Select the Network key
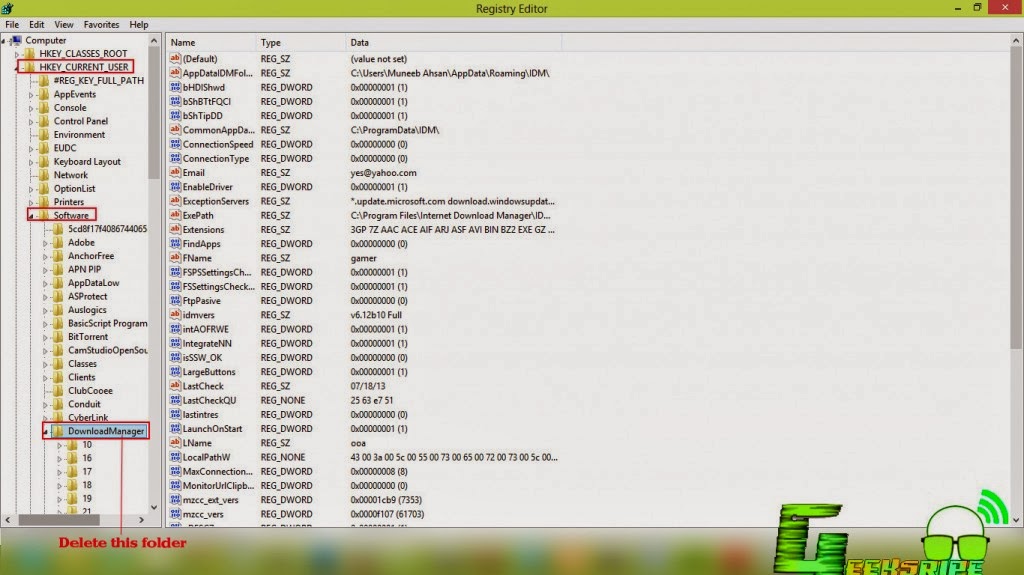The height and width of the screenshot is (575, 1024). (x=71, y=175)
